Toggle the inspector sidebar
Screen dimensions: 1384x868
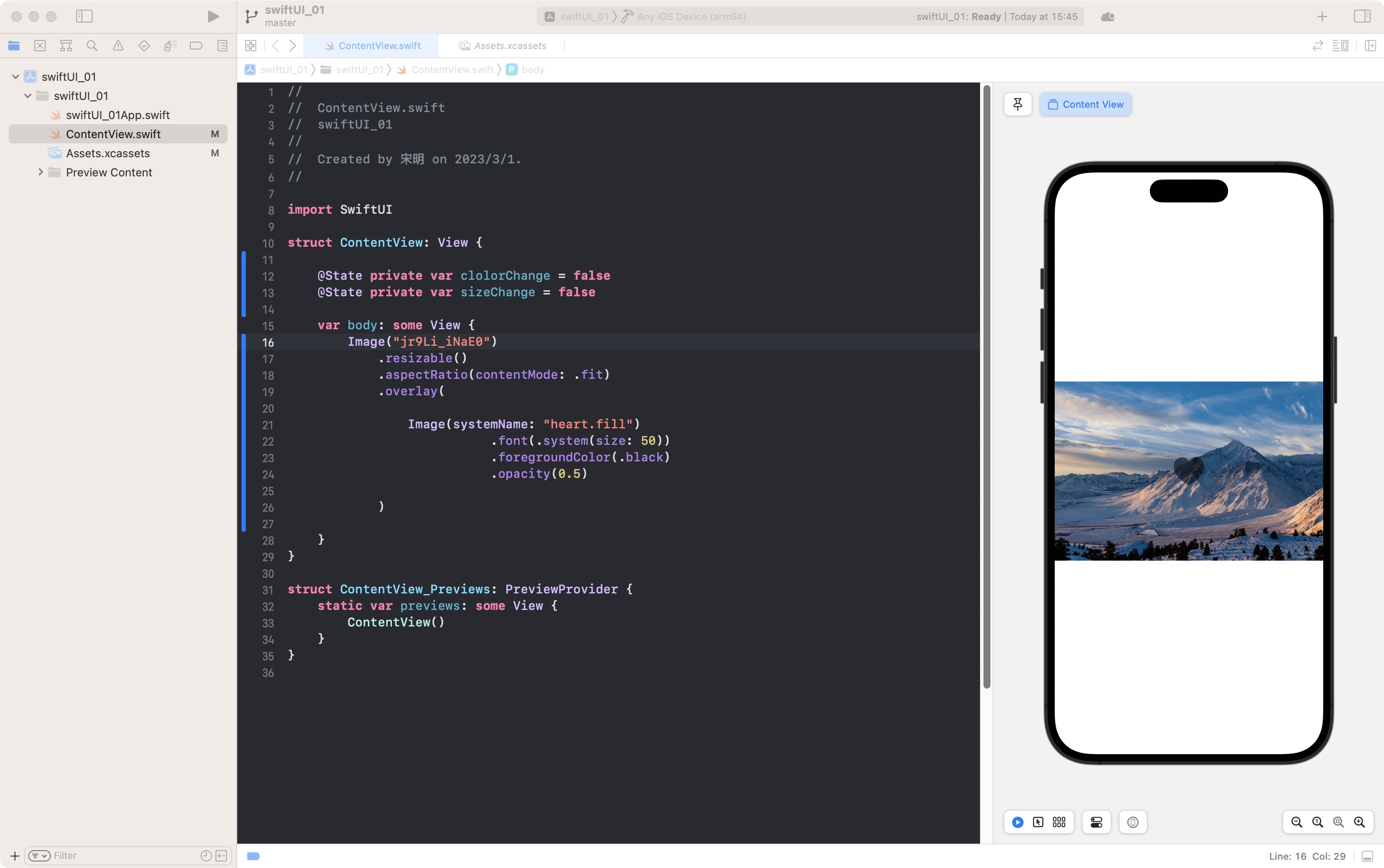click(1362, 16)
